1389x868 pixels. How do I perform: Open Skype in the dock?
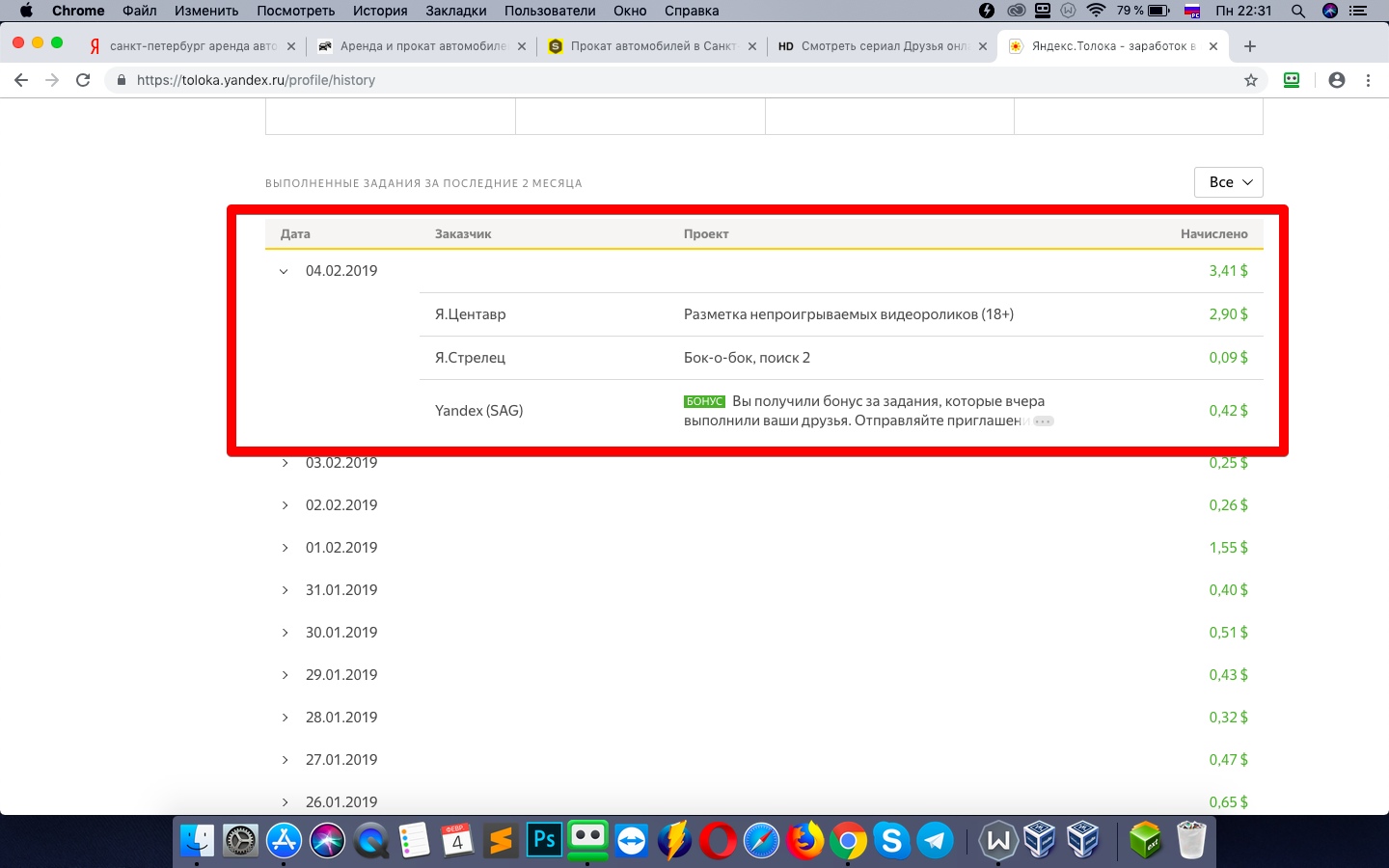(x=891, y=840)
